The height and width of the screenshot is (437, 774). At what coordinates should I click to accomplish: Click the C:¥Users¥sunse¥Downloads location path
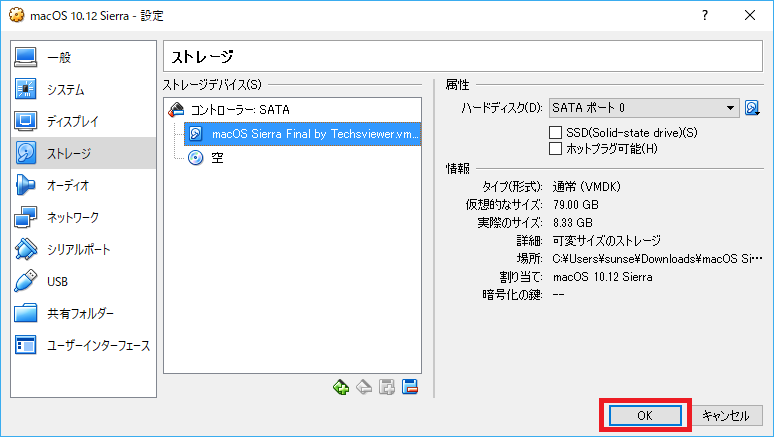[x=658, y=259]
